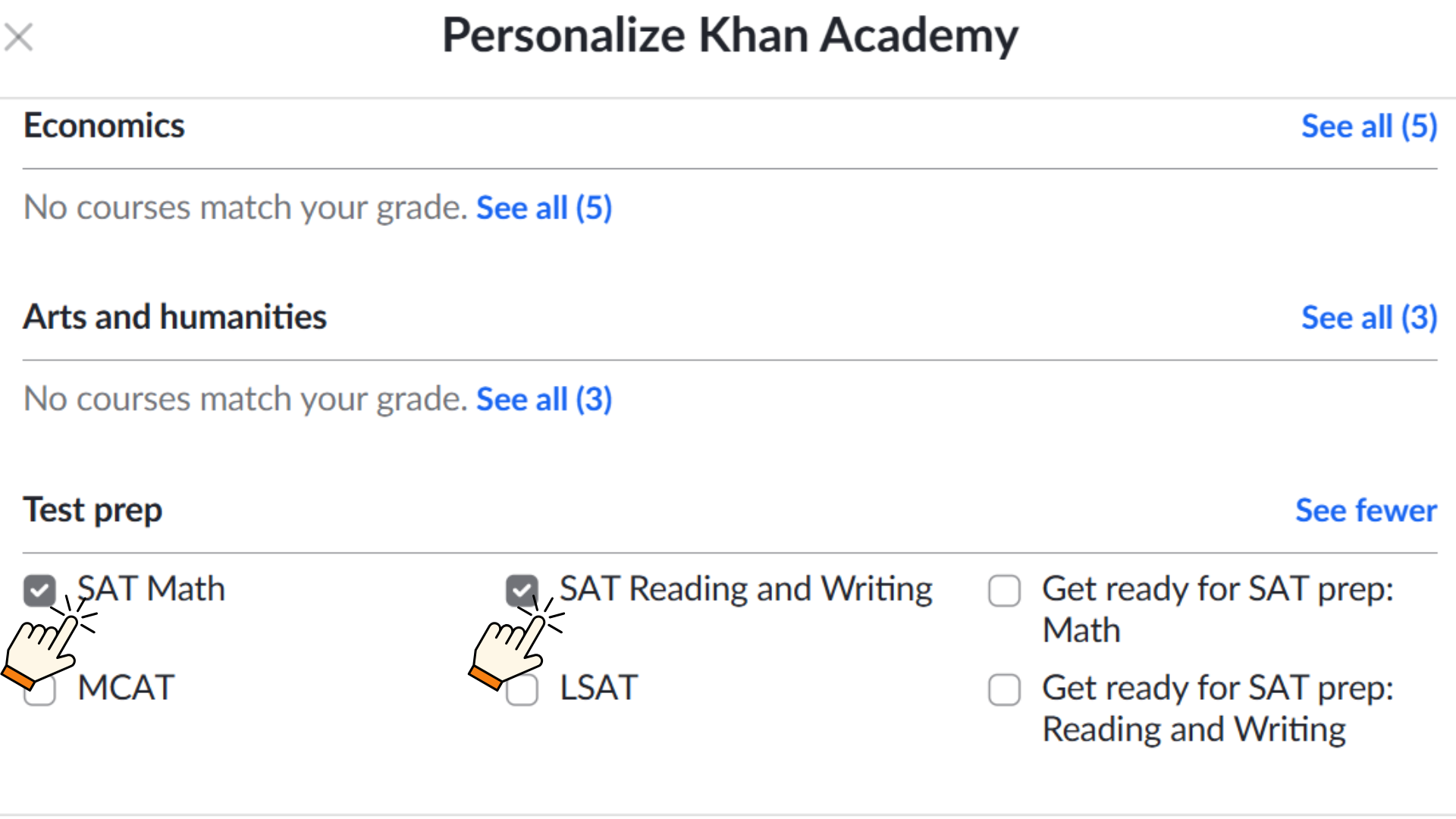The image size is (1456, 819).
Task: Uncheck the SAT Math checkbox
Action: [x=39, y=591]
